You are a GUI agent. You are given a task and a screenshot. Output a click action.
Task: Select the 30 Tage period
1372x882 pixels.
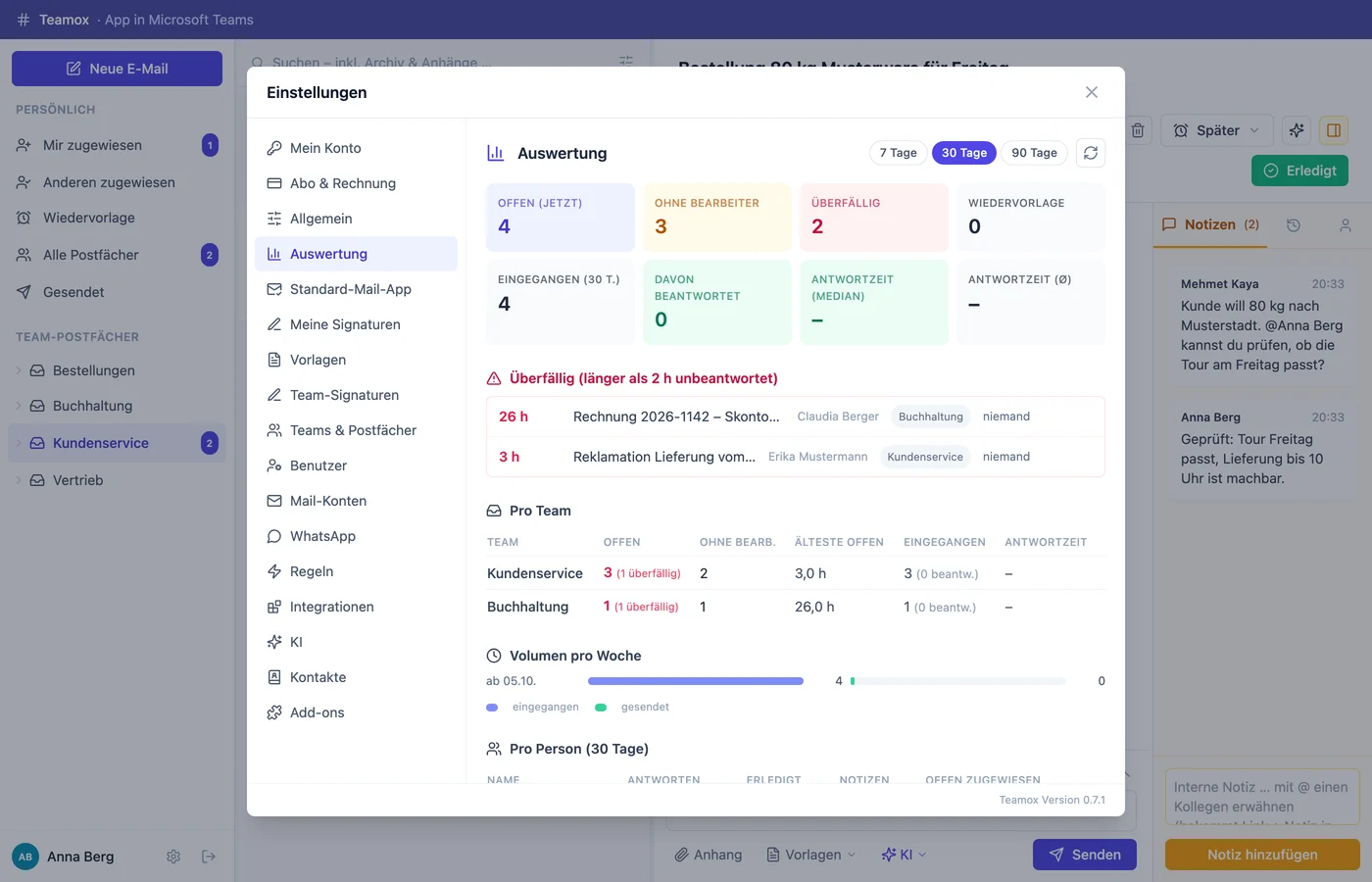coord(964,153)
